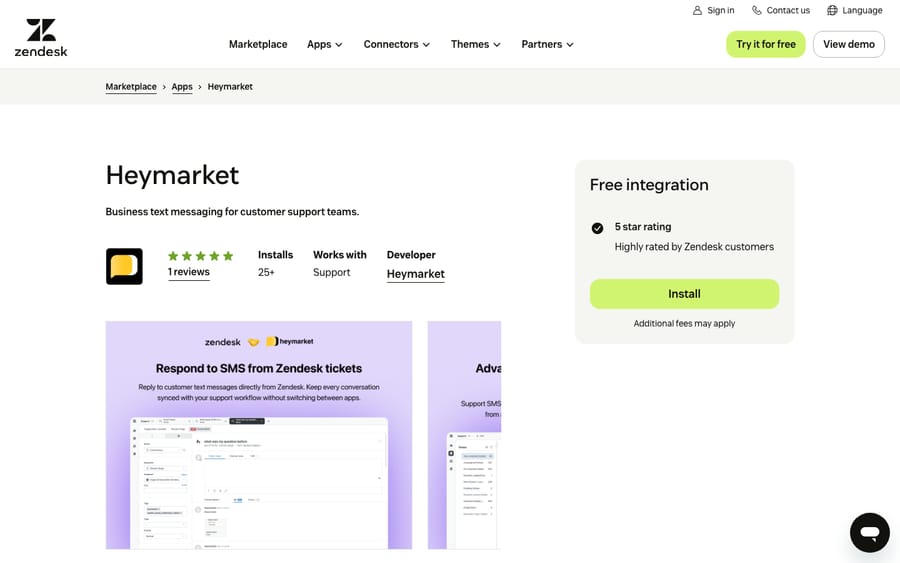
Task: Open the chat widget bubble
Action: 870,533
